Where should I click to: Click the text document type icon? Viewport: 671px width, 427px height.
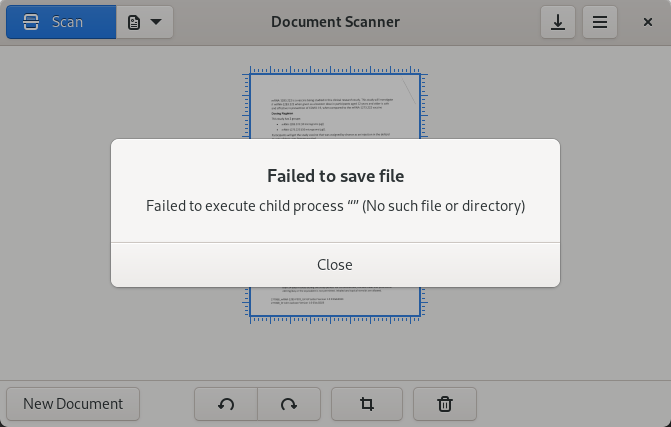pos(134,22)
